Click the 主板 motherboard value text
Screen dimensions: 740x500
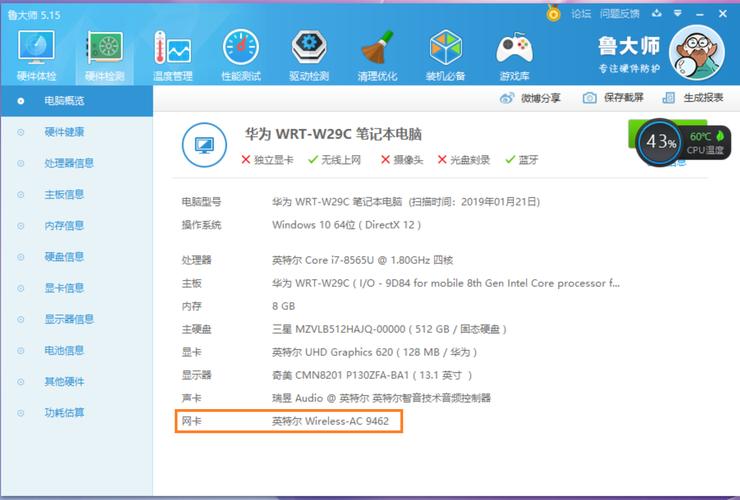tap(446, 283)
